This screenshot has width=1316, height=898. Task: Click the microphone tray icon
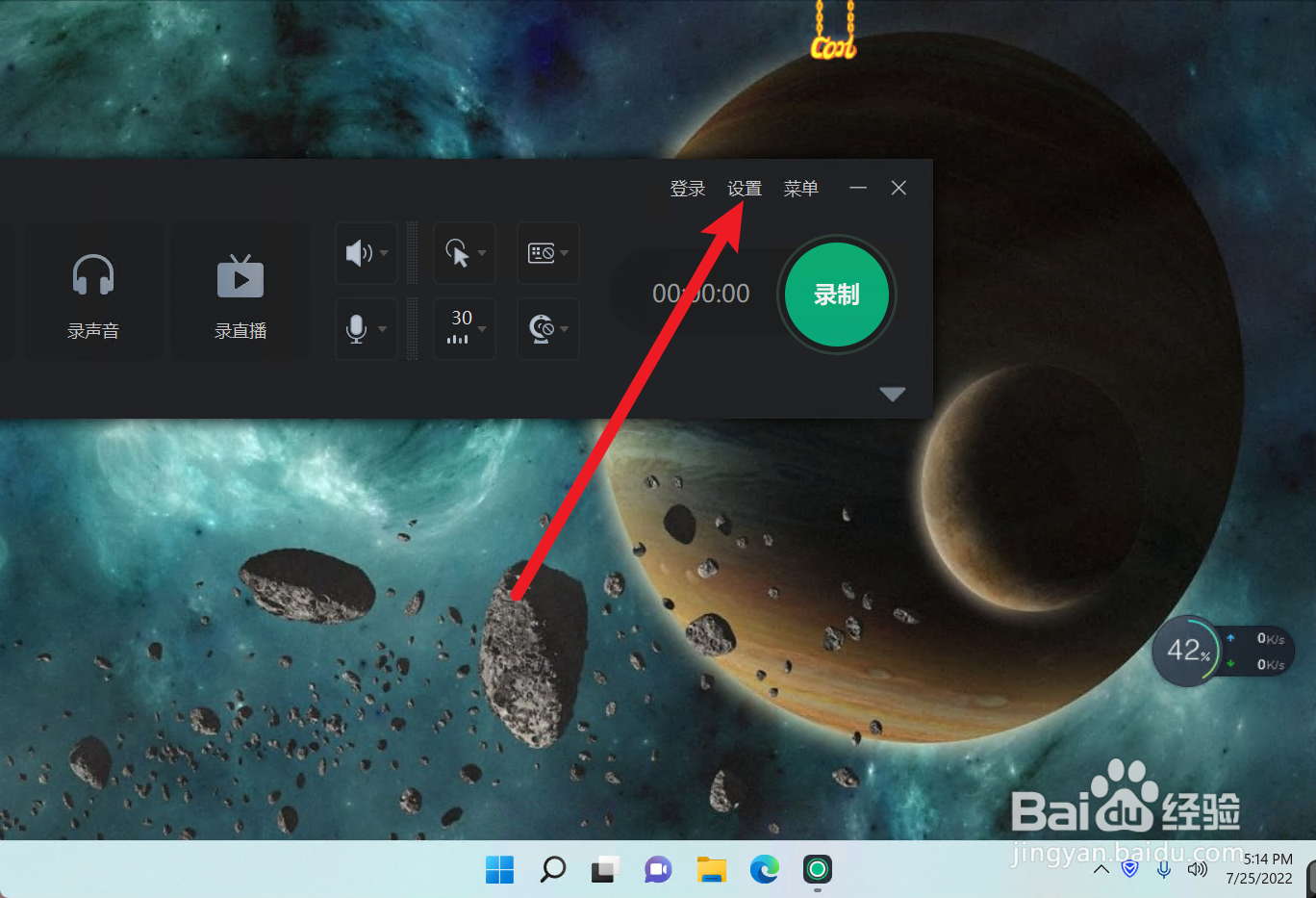[x=1164, y=869]
